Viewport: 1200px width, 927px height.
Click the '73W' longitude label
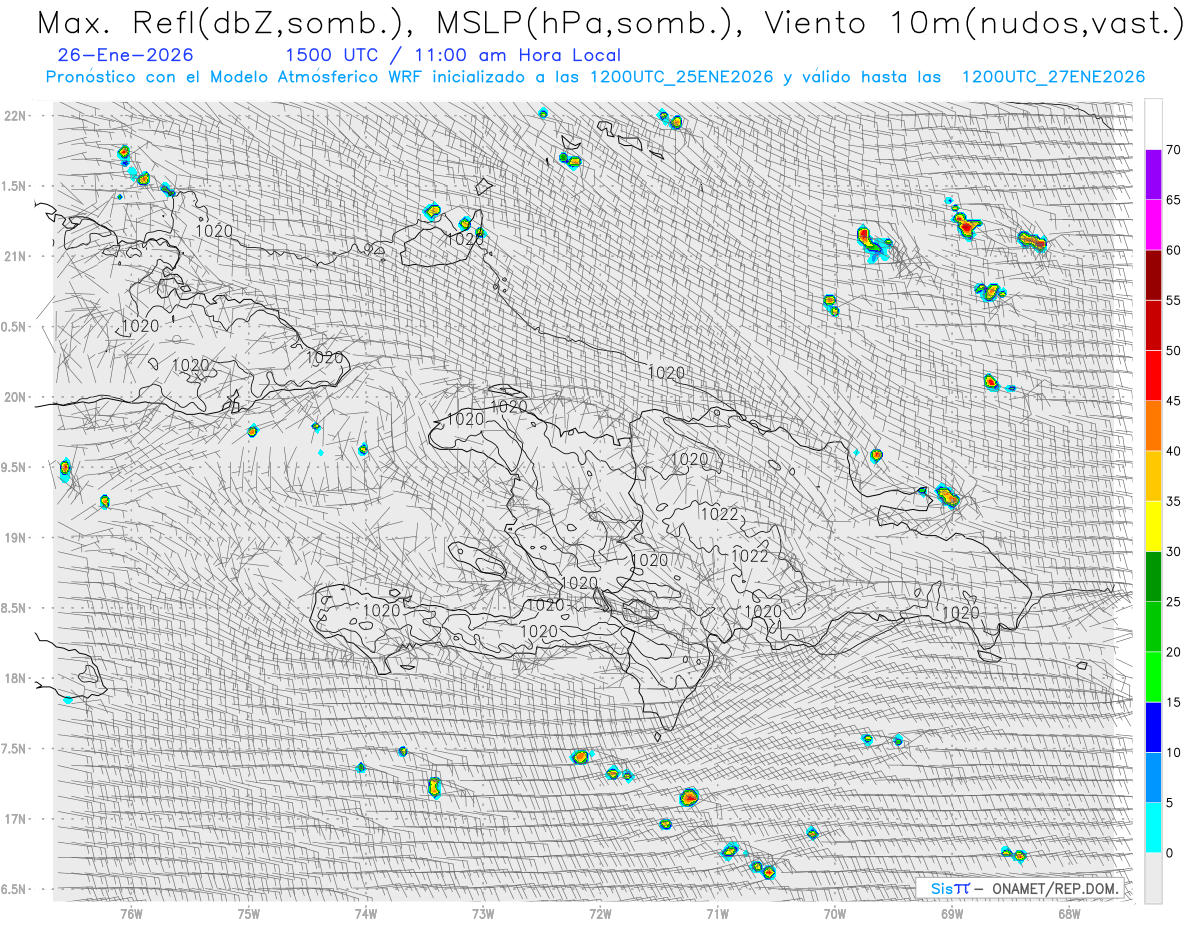click(483, 914)
